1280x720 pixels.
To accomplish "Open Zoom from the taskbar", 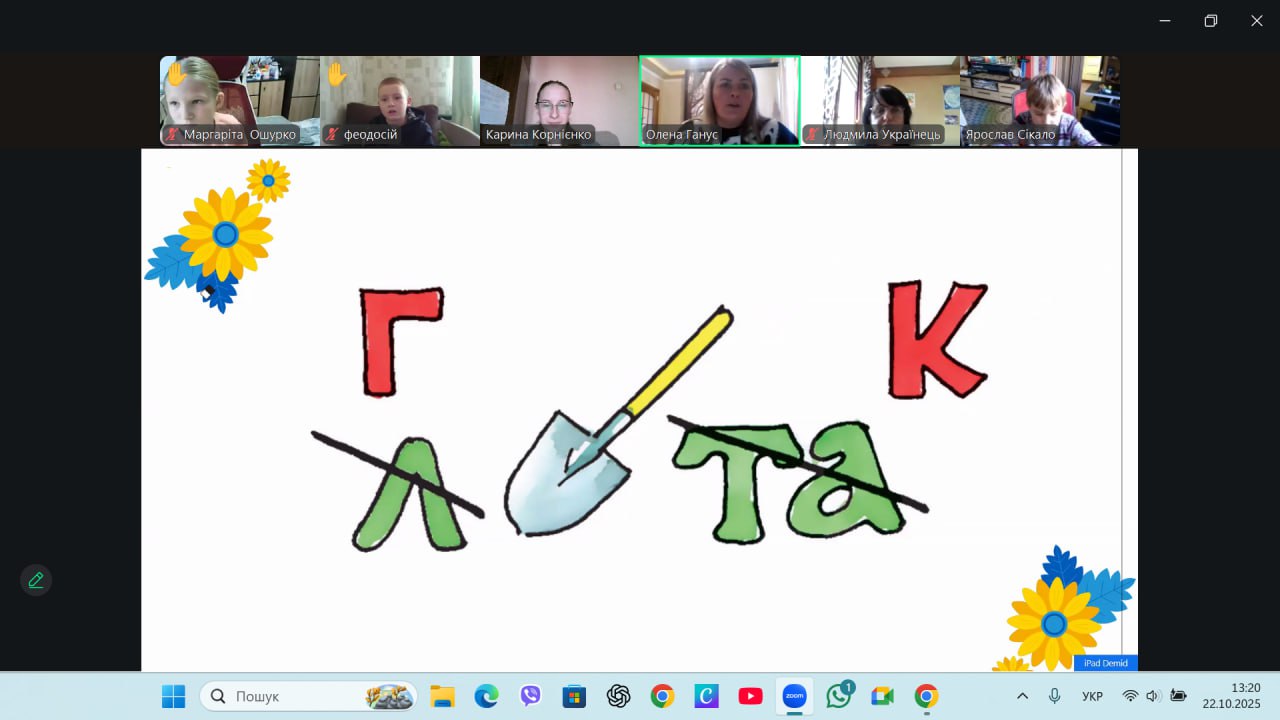I will tap(794, 696).
